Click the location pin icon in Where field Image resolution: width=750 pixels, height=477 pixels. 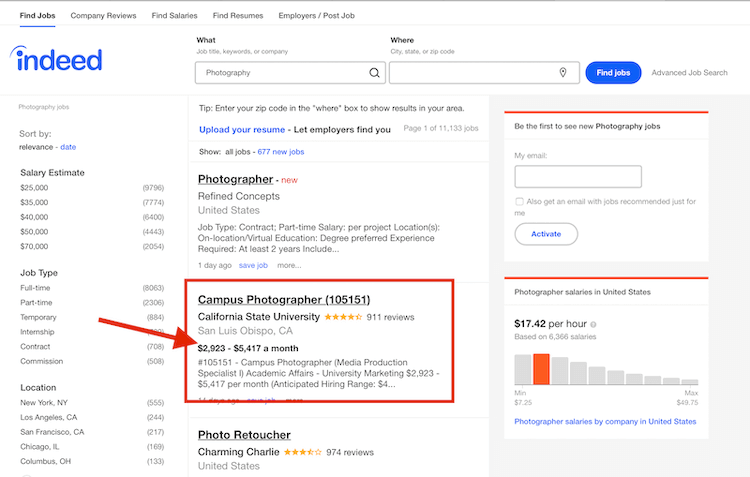point(563,73)
